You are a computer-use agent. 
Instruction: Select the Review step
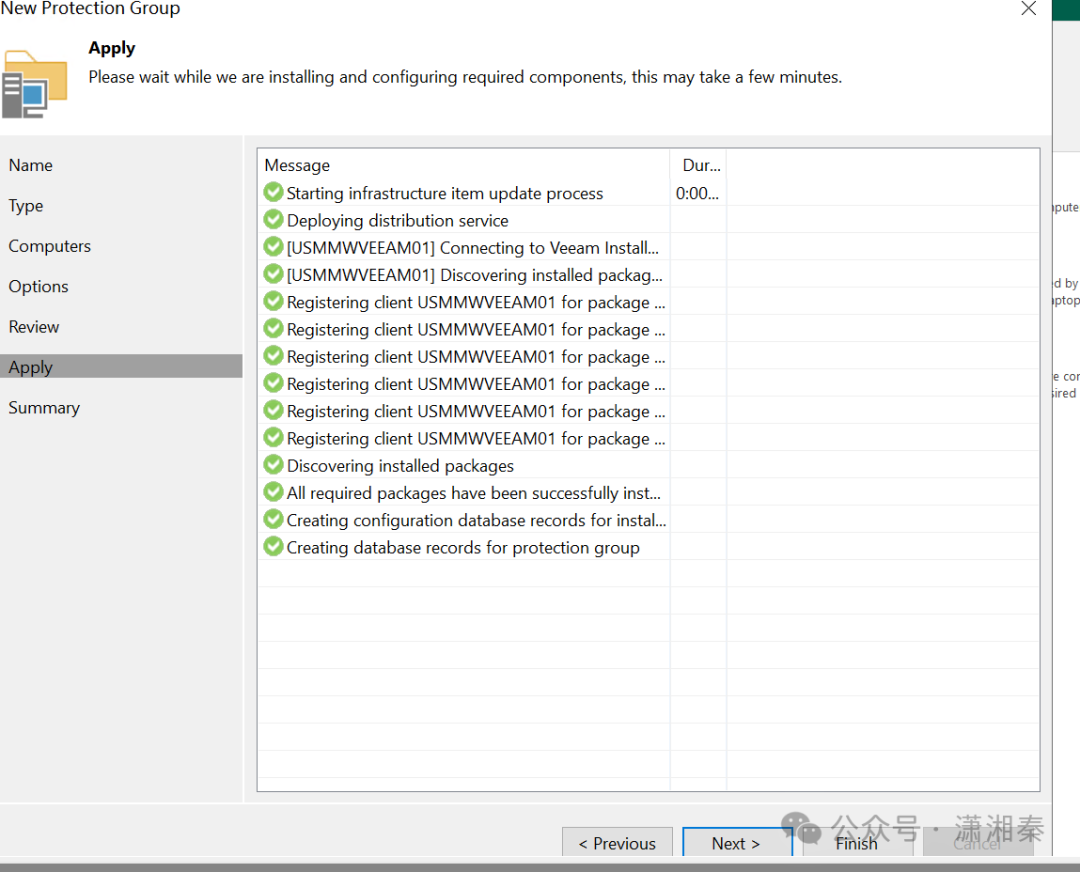(x=34, y=326)
